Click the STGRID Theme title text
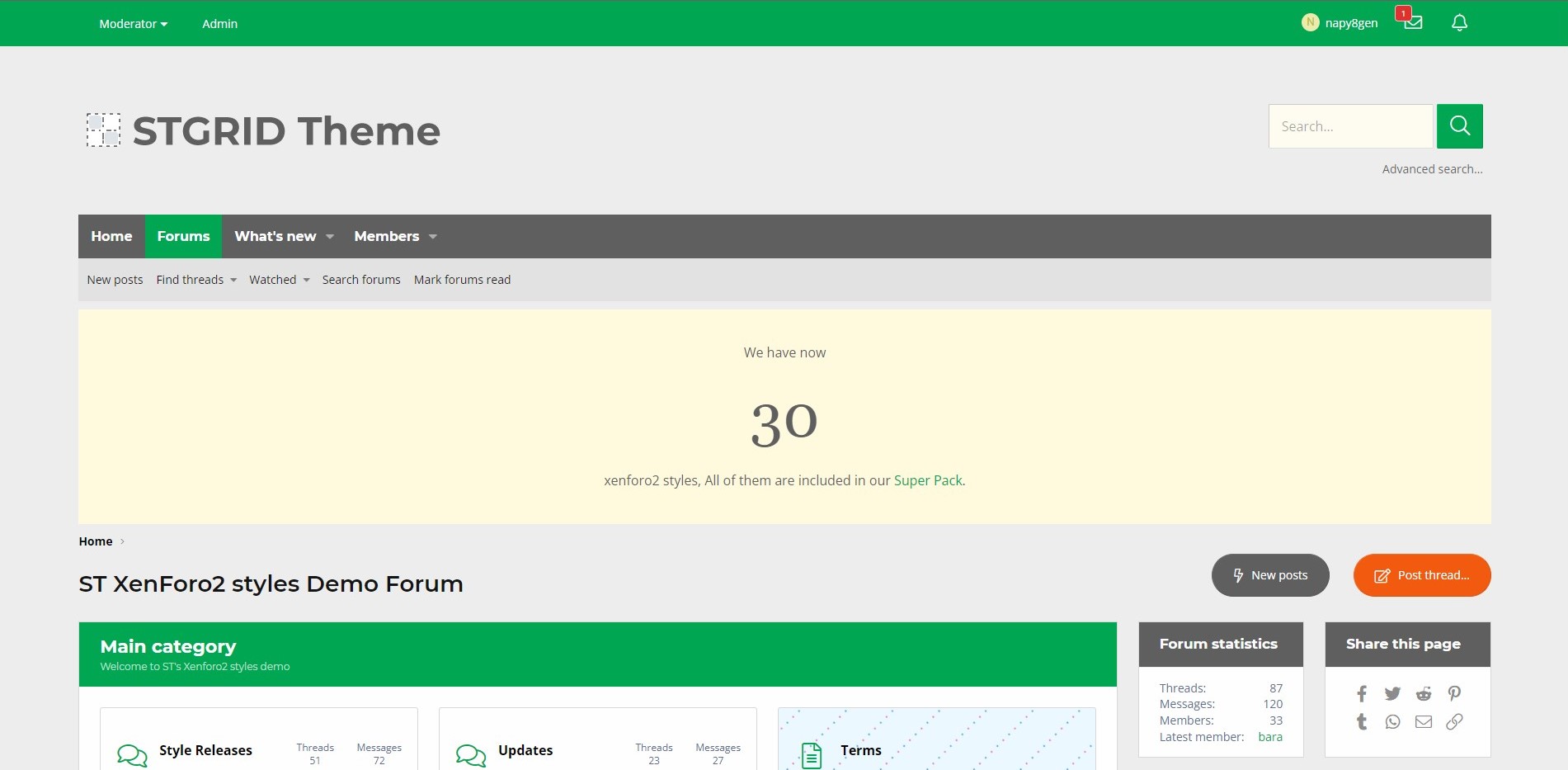Viewport: 1568px width, 770px height. [x=286, y=131]
